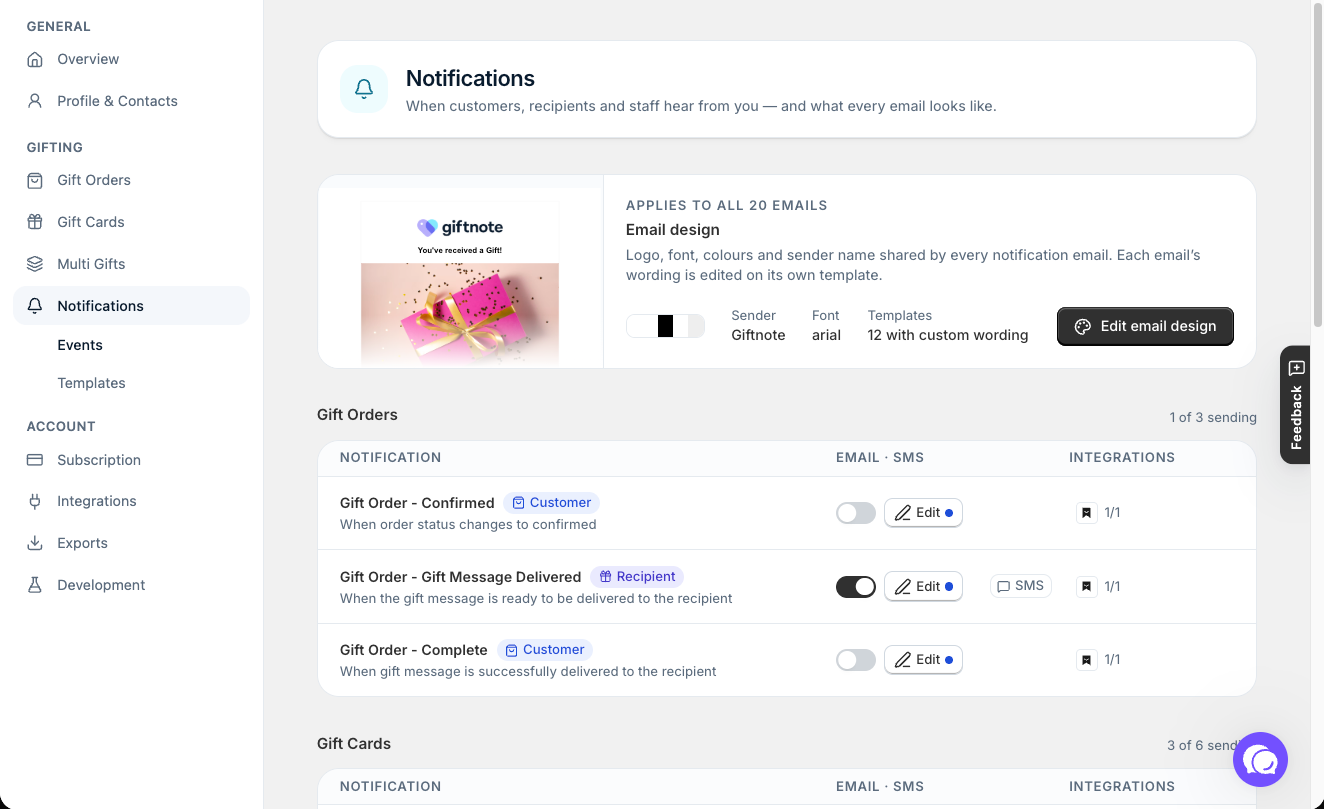
Task: Click the Notifications bell icon in sidebar
Action: (x=35, y=306)
